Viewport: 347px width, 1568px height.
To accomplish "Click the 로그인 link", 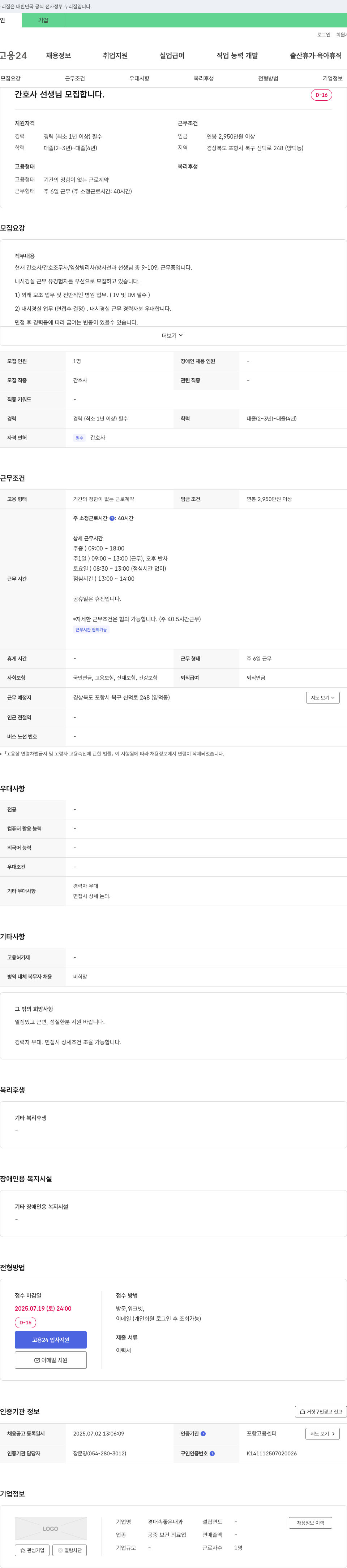I will click(x=324, y=35).
